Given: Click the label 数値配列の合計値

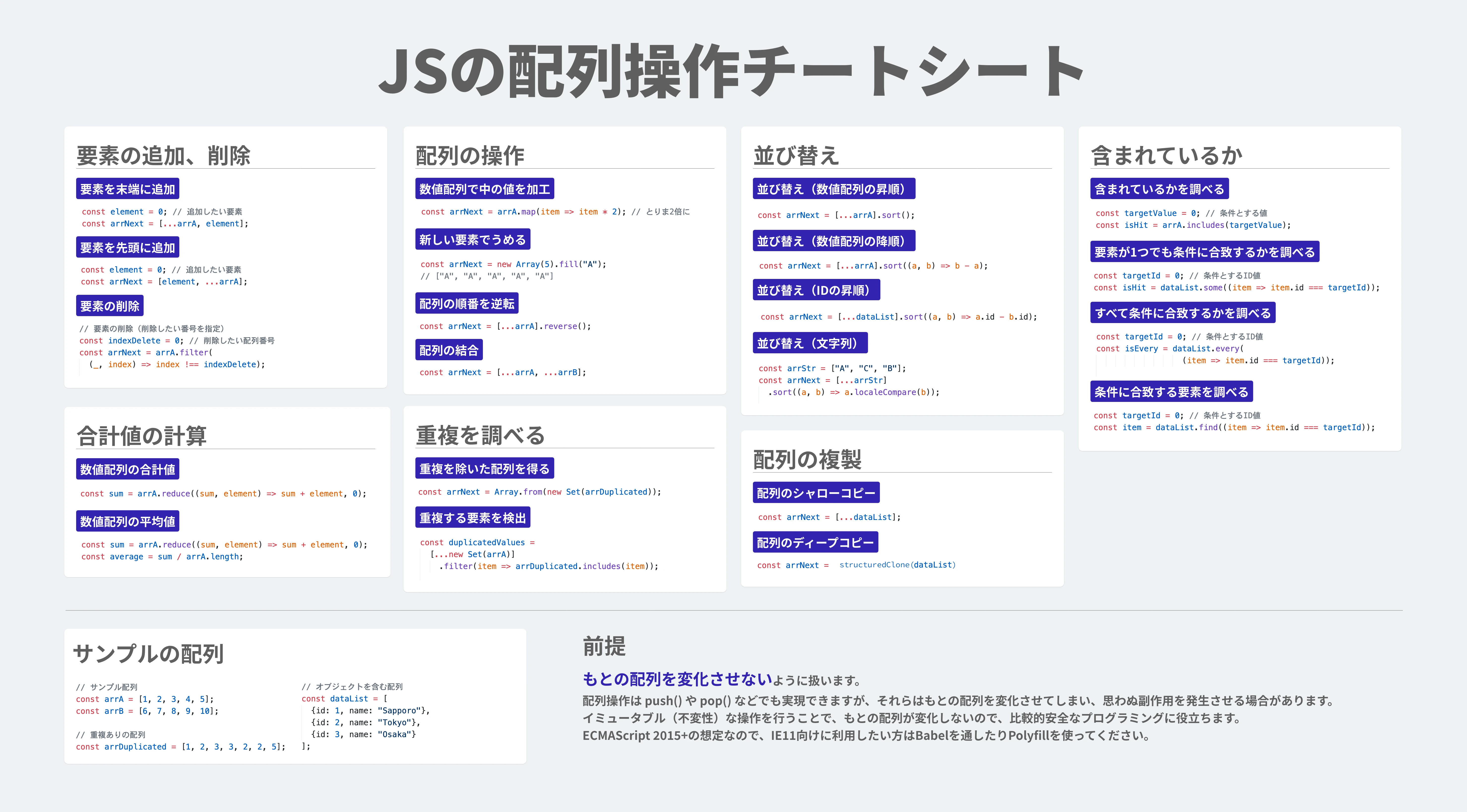Looking at the screenshot, I should point(127,469).
